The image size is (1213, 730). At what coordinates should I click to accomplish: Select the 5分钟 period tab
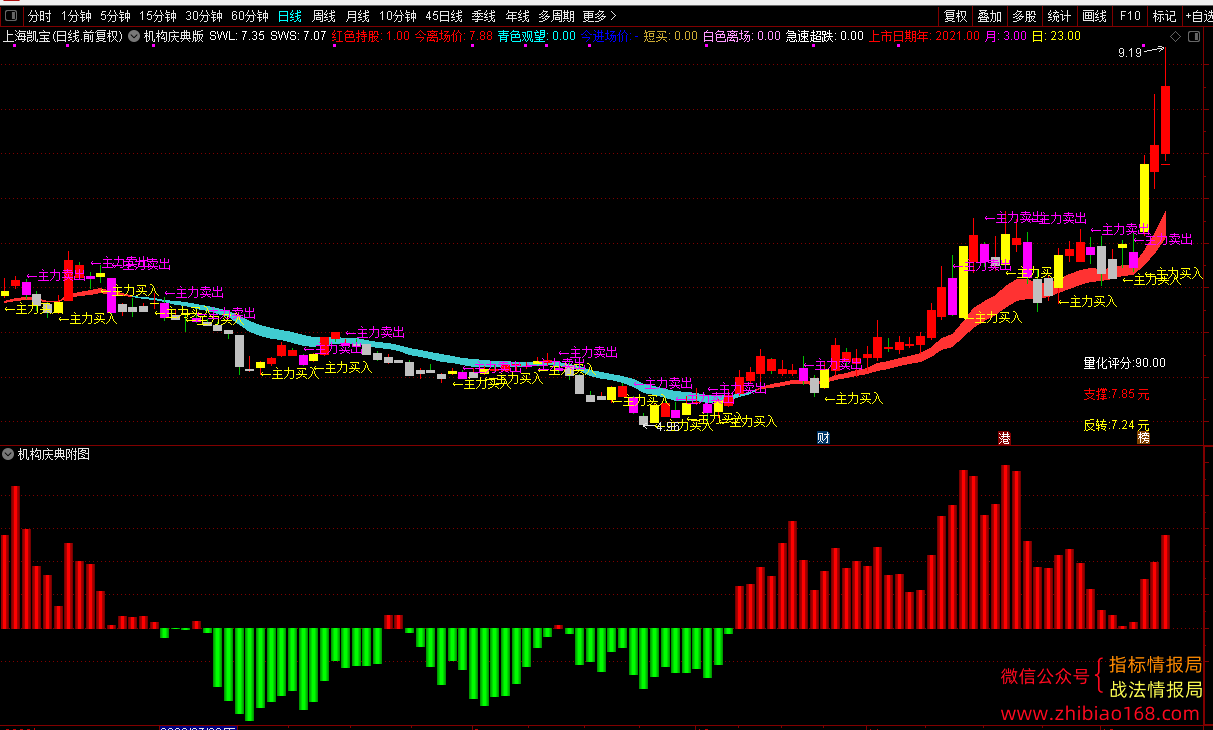coord(115,16)
